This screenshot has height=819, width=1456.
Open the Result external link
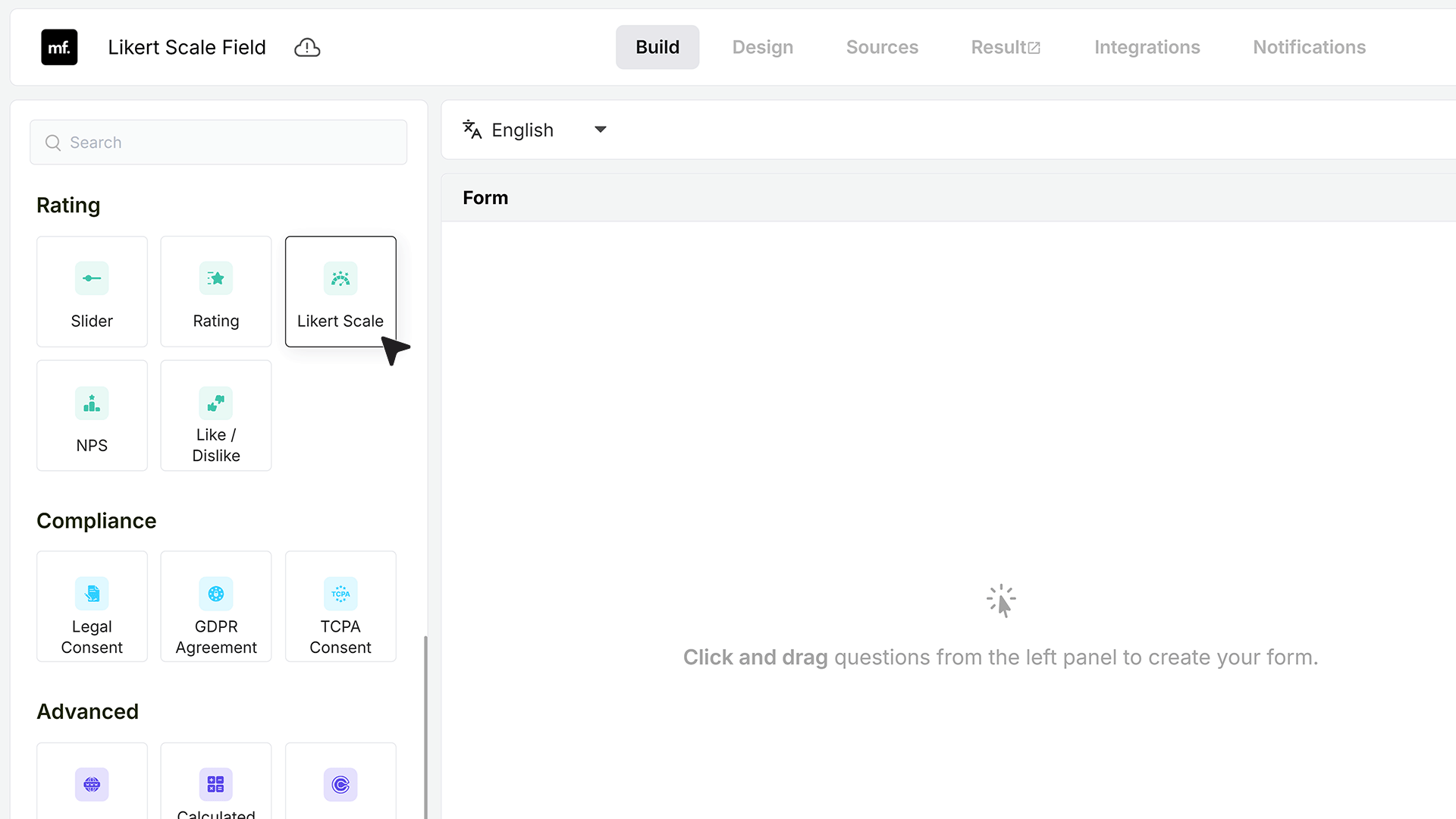coord(1006,47)
